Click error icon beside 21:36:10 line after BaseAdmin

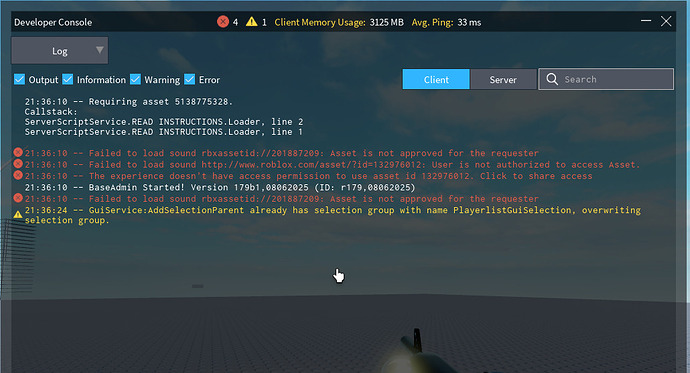[x=18, y=198]
